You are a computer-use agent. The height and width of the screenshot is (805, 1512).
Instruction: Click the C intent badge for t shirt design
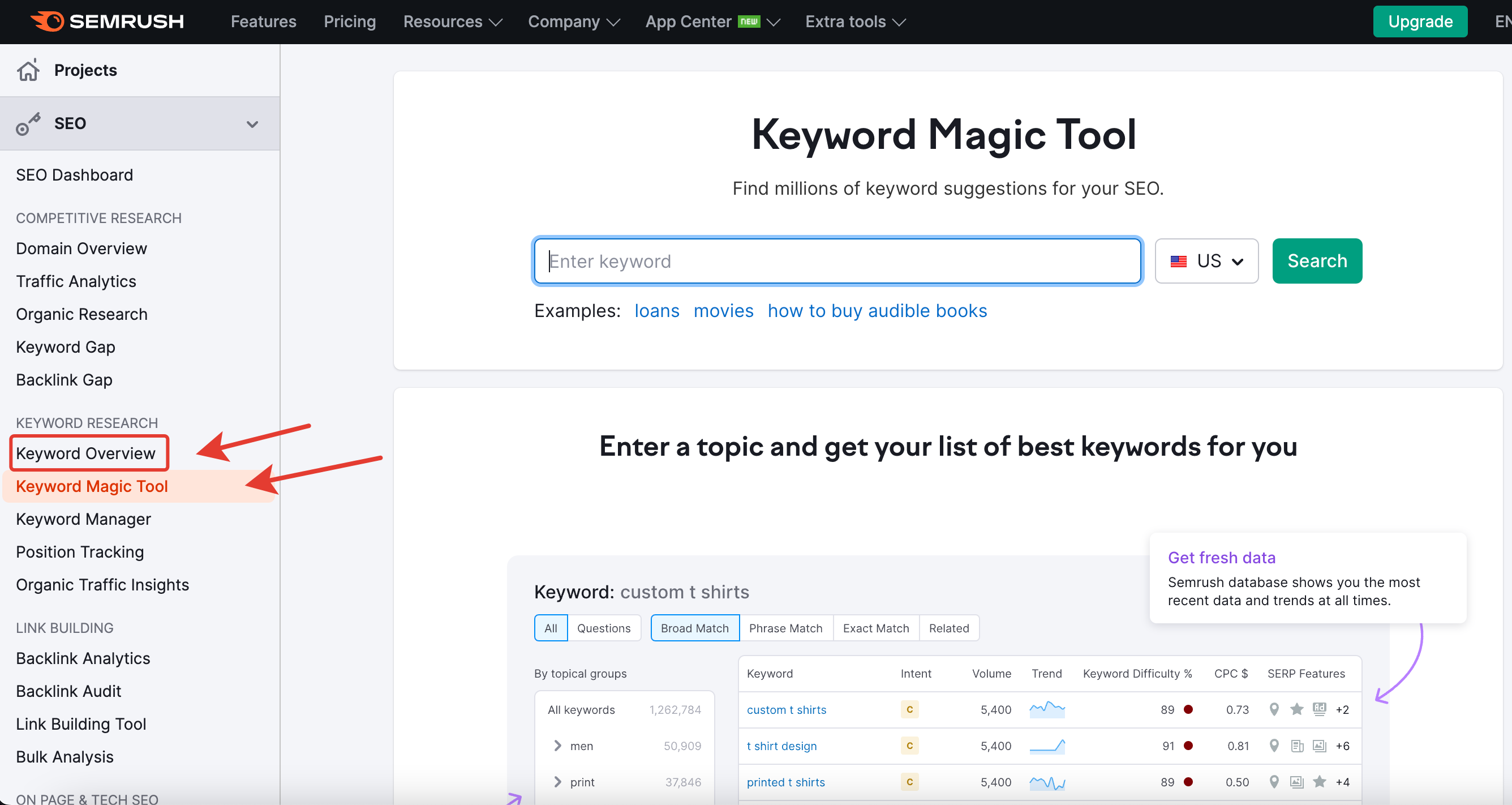(x=909, y=746)
